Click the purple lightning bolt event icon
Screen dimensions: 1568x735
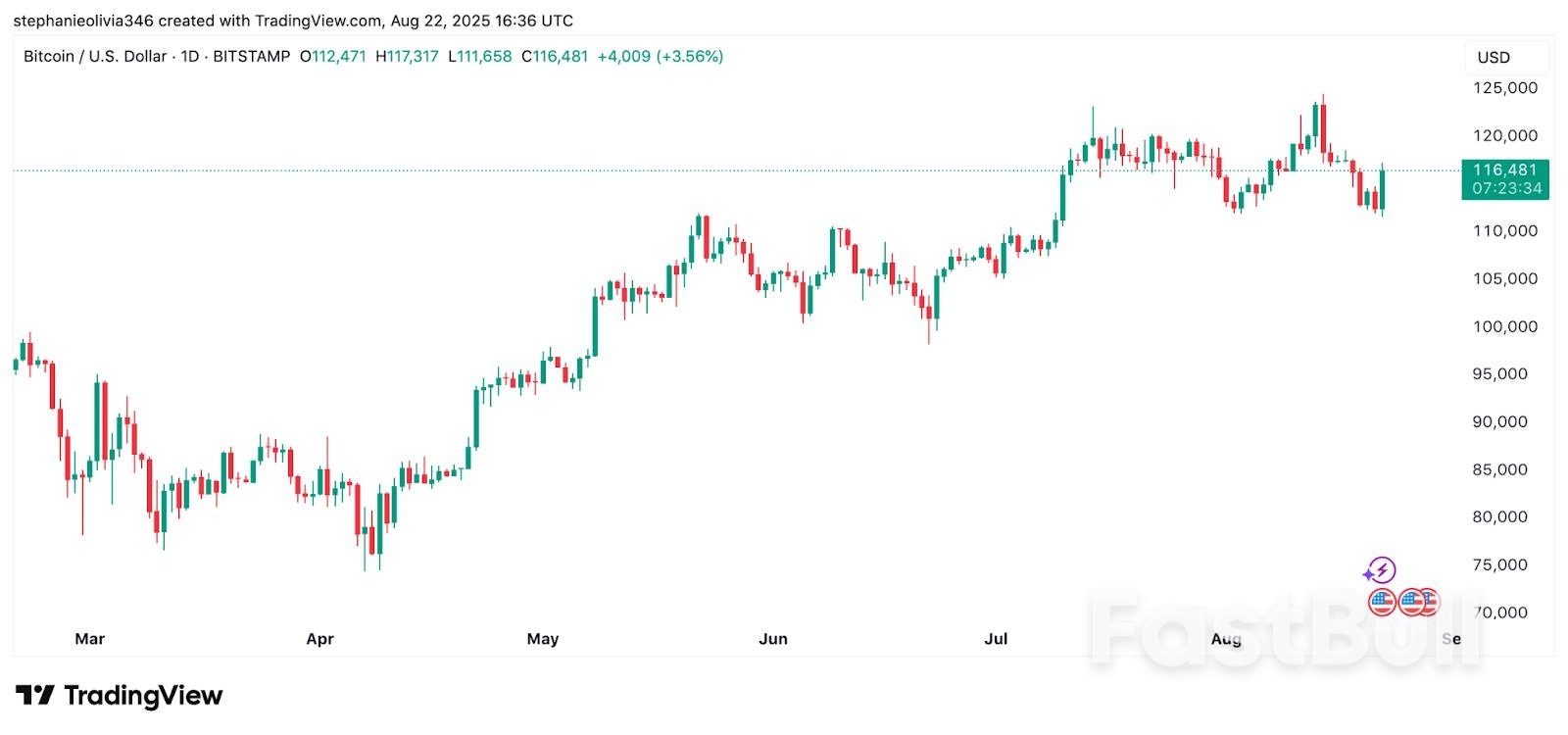(x=1381, y=569)
